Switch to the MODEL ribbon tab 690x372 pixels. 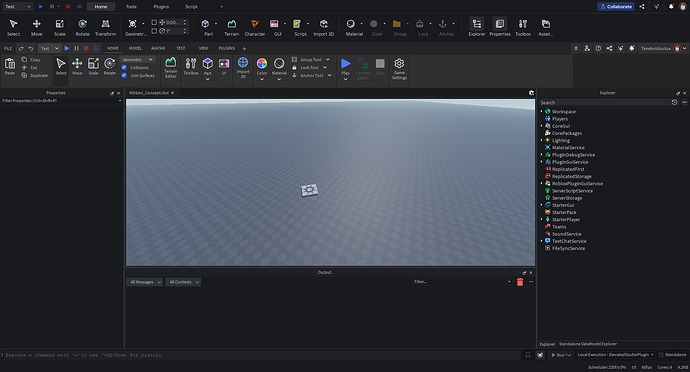[135, 48]
